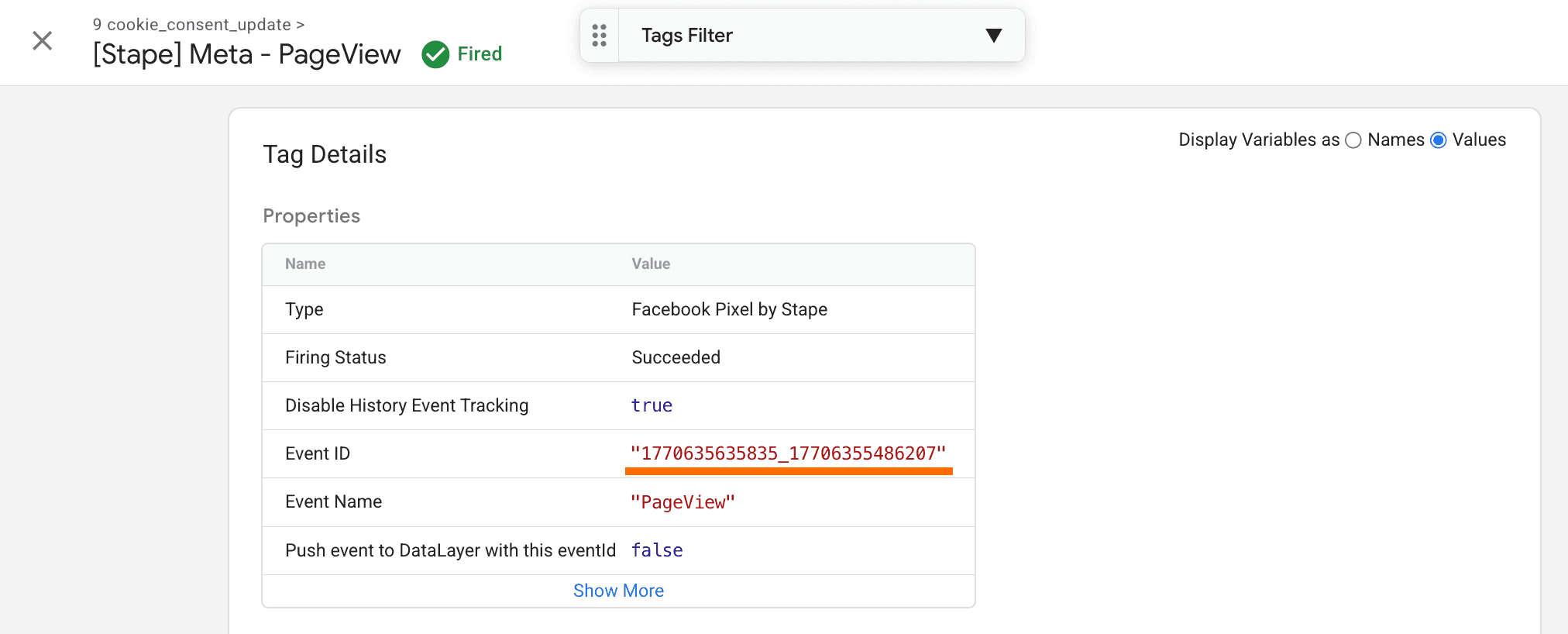Click the Event ID value string
The image size is (1568, 634).
point(788,453)
